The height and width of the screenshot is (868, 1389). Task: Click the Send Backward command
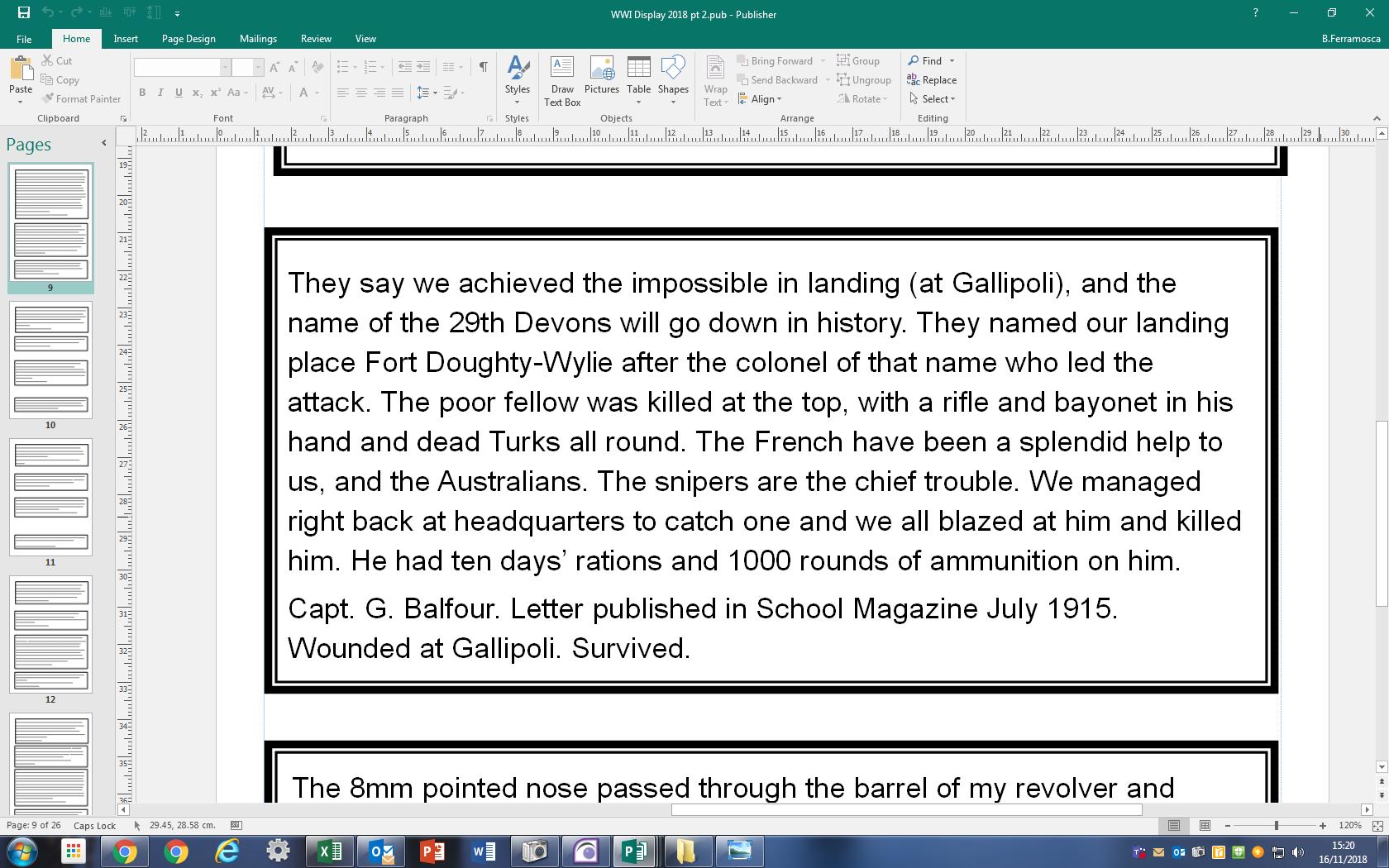(x=776, y=80)
